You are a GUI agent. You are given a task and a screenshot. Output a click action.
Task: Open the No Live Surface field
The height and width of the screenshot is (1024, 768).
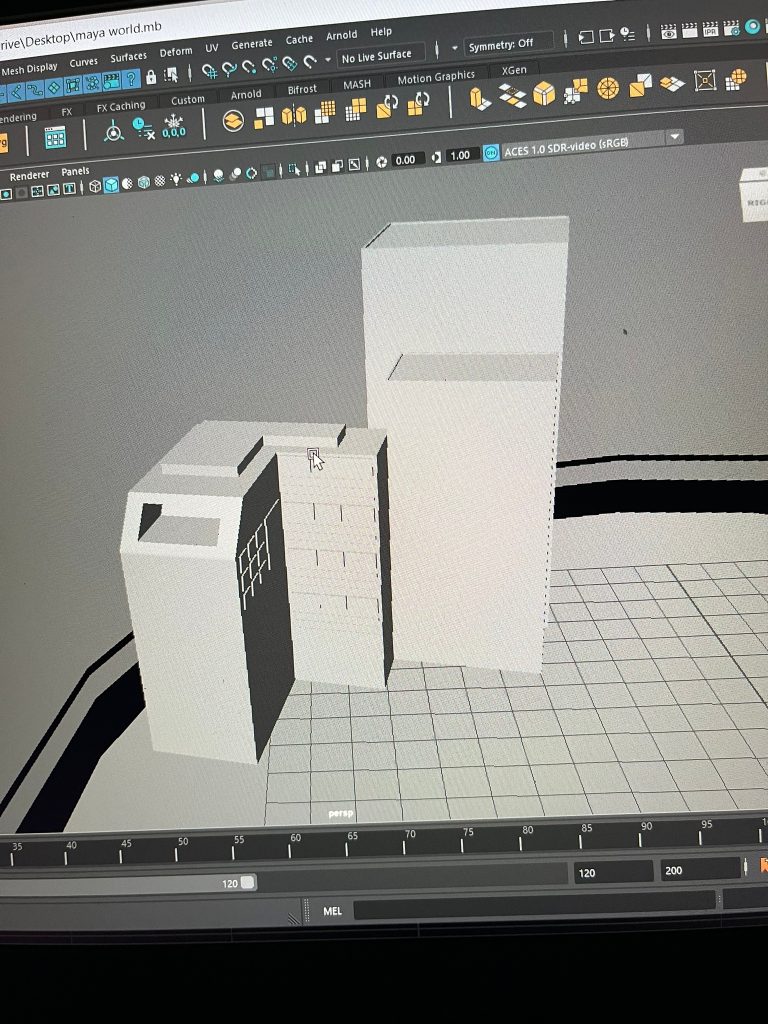[x=380, y=56]
